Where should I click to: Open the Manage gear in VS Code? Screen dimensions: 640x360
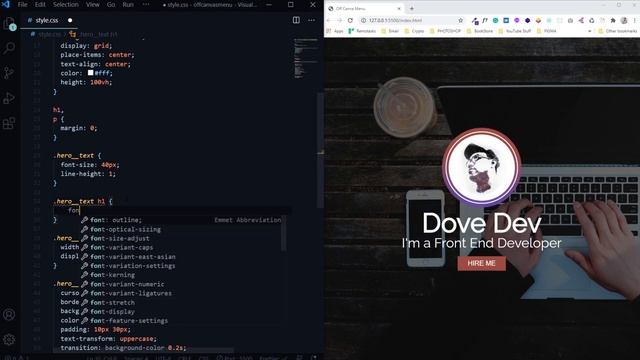click(x=9, y=340)
